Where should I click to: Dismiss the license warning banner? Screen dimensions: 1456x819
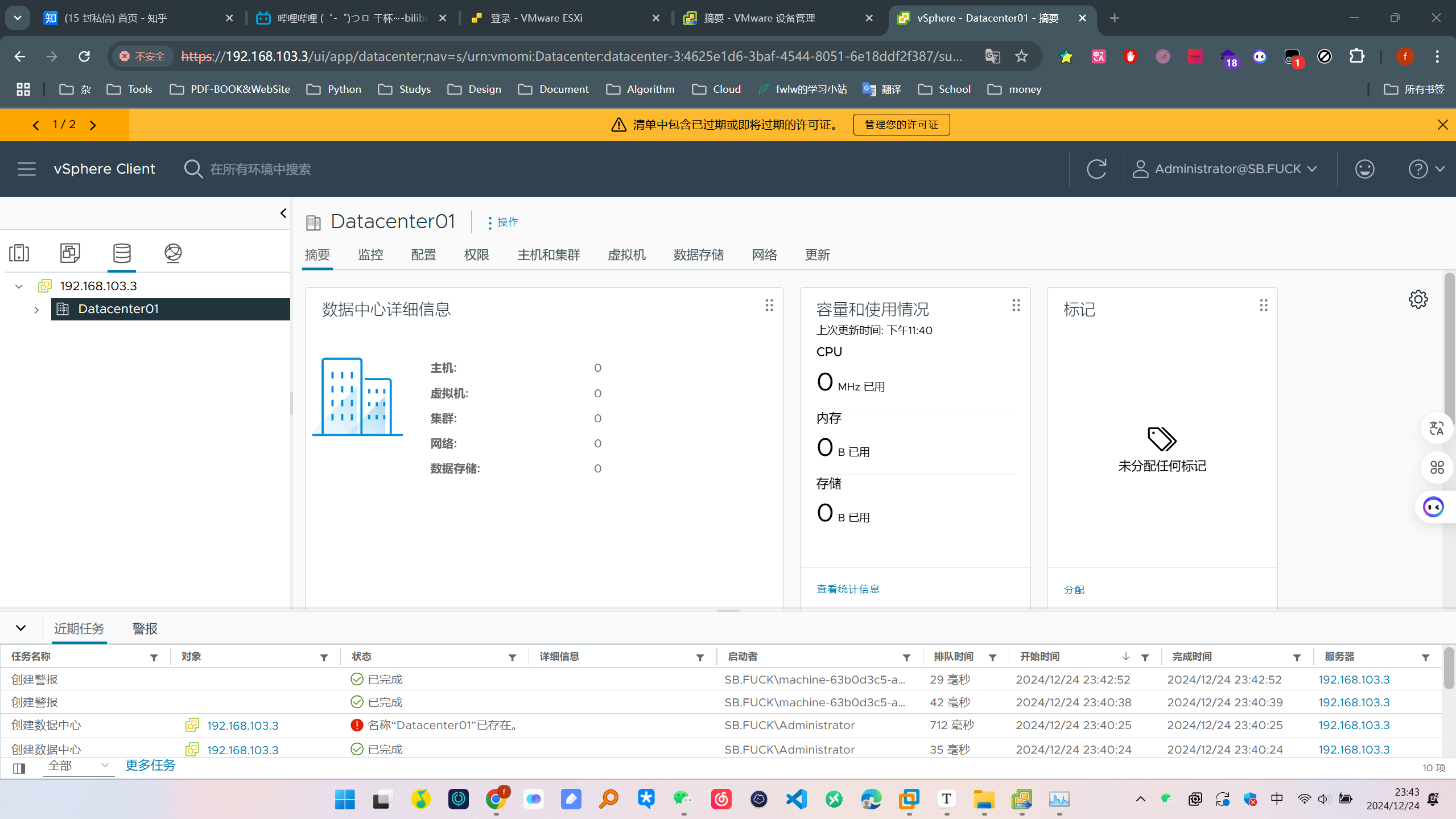tap(1442, 125)
